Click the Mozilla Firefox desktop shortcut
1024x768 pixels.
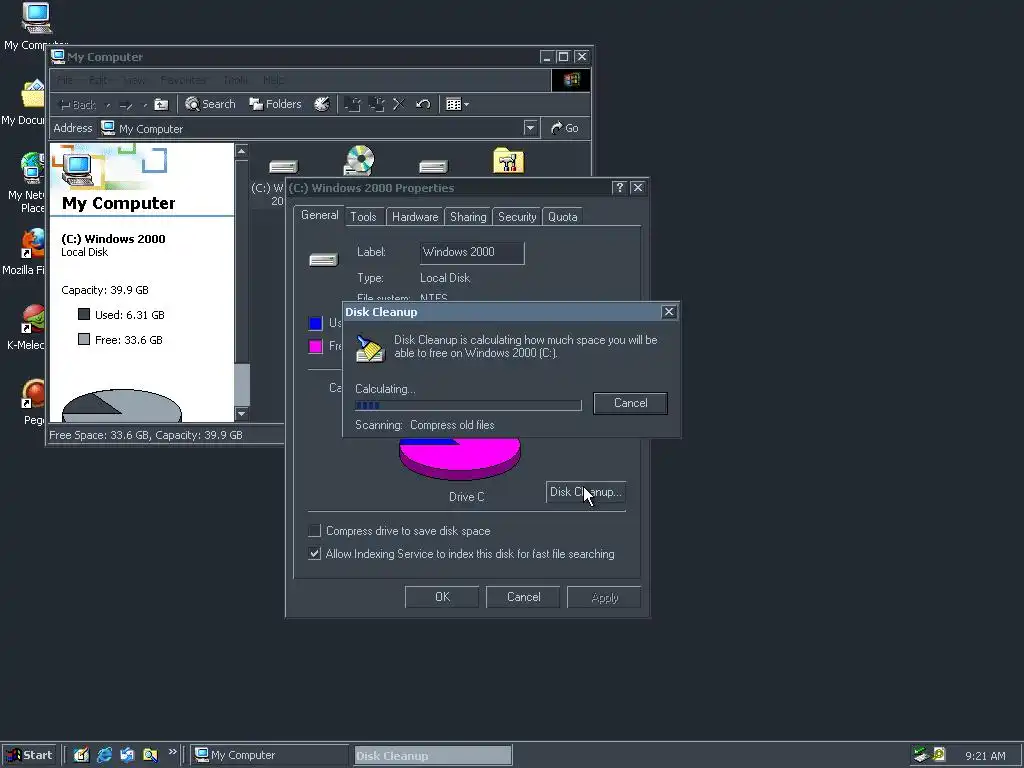pyautogui.click(x=24, y=253)
